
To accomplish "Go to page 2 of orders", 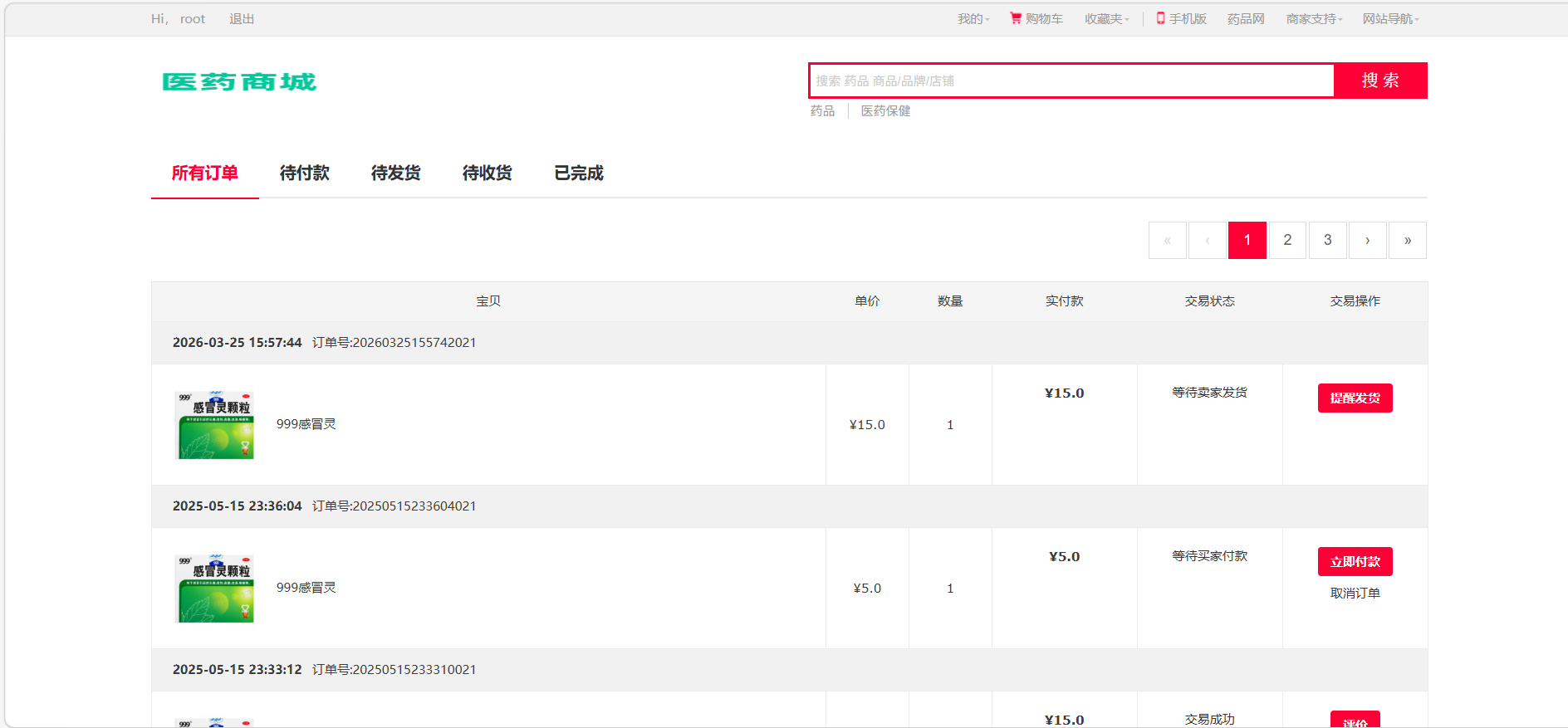I will 1287,240.
